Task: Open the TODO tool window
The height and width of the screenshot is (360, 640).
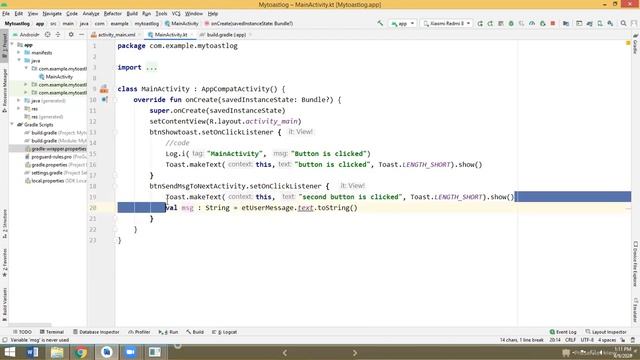Action: point(22,332)
